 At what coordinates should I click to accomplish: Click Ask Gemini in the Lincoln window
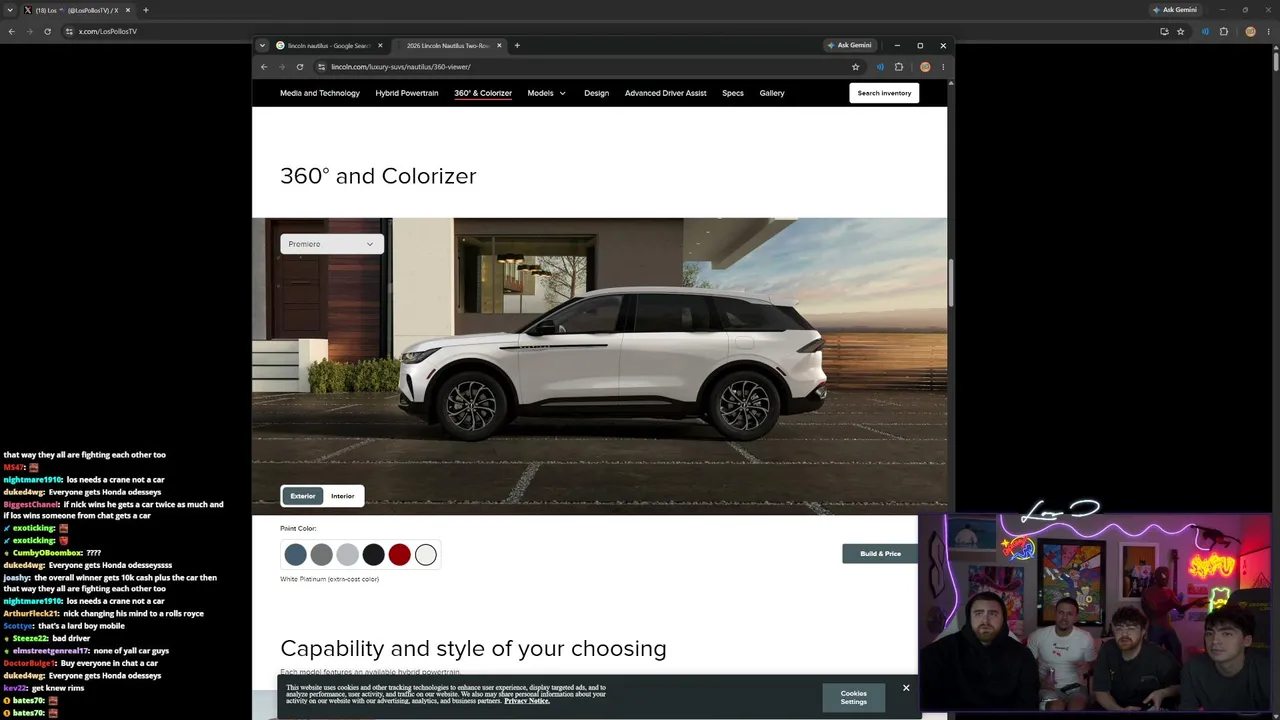point(850,45)
